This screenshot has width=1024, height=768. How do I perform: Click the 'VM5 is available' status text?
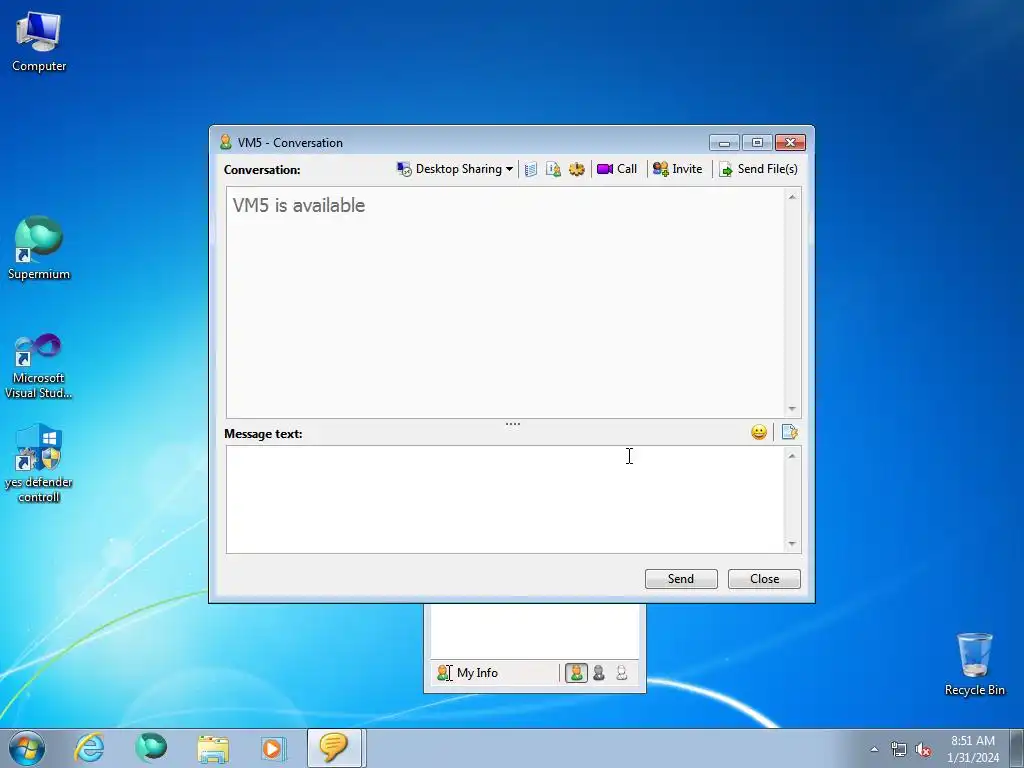[298, 205]
